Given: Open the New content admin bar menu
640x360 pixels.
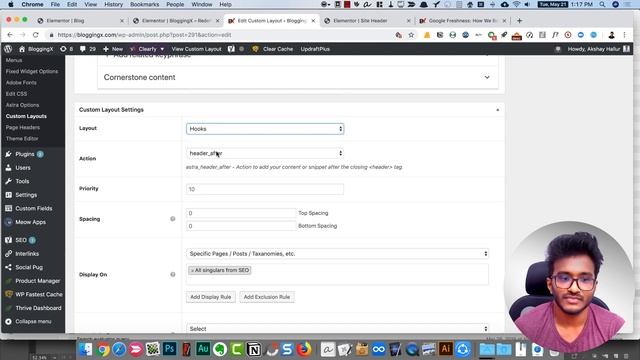Looking at the screenshot, I should (113, 49).
